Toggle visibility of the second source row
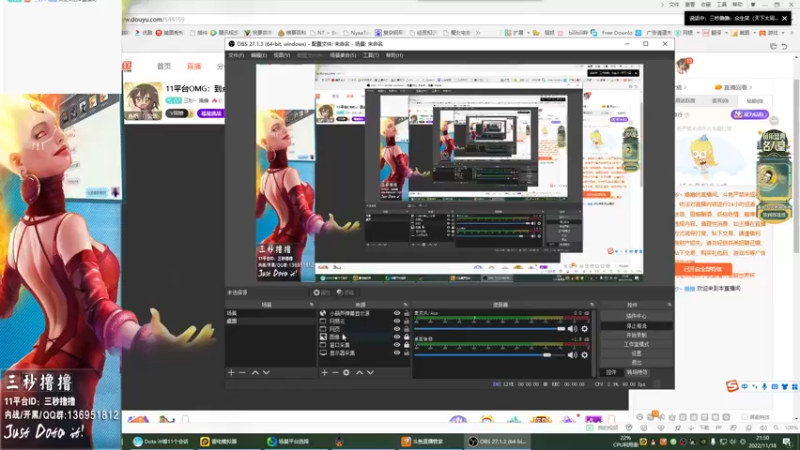Screen dimensions: 800x450 [x=397, y=321]
